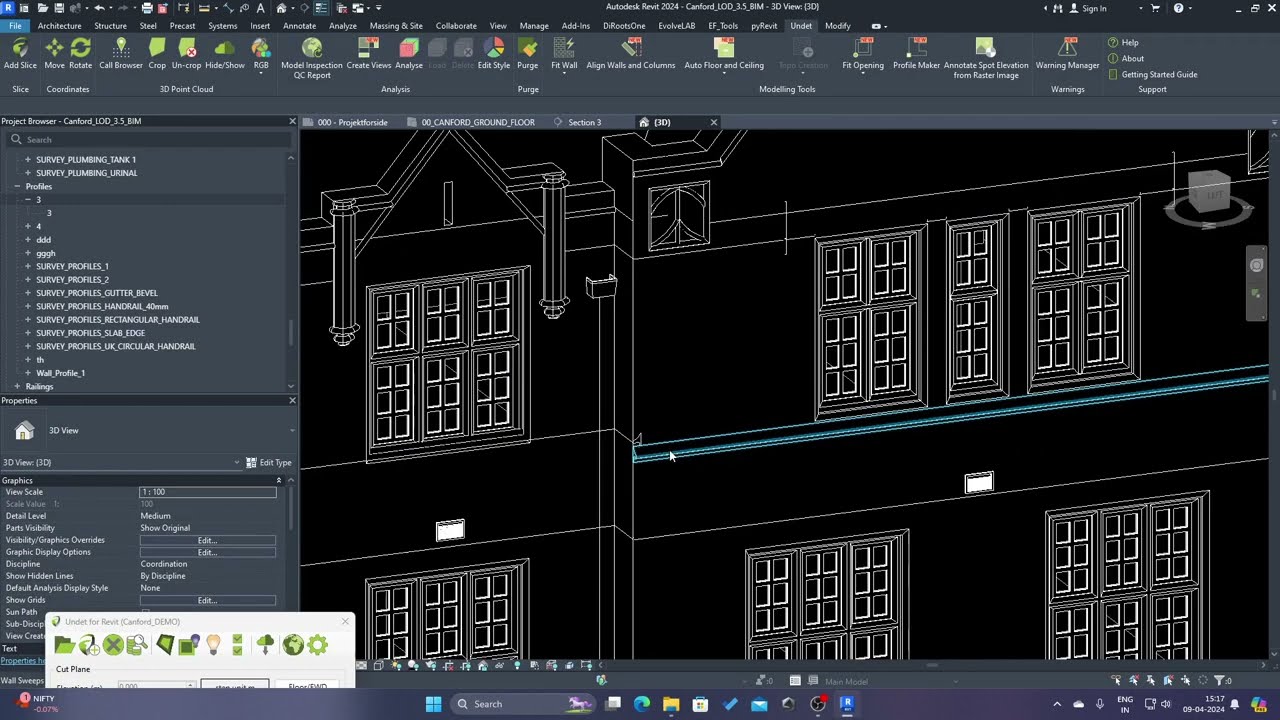Click Edit for Visibility/Graphics Overrides
The width and height of the screenshot is (1280, 720).
(207, 540)
